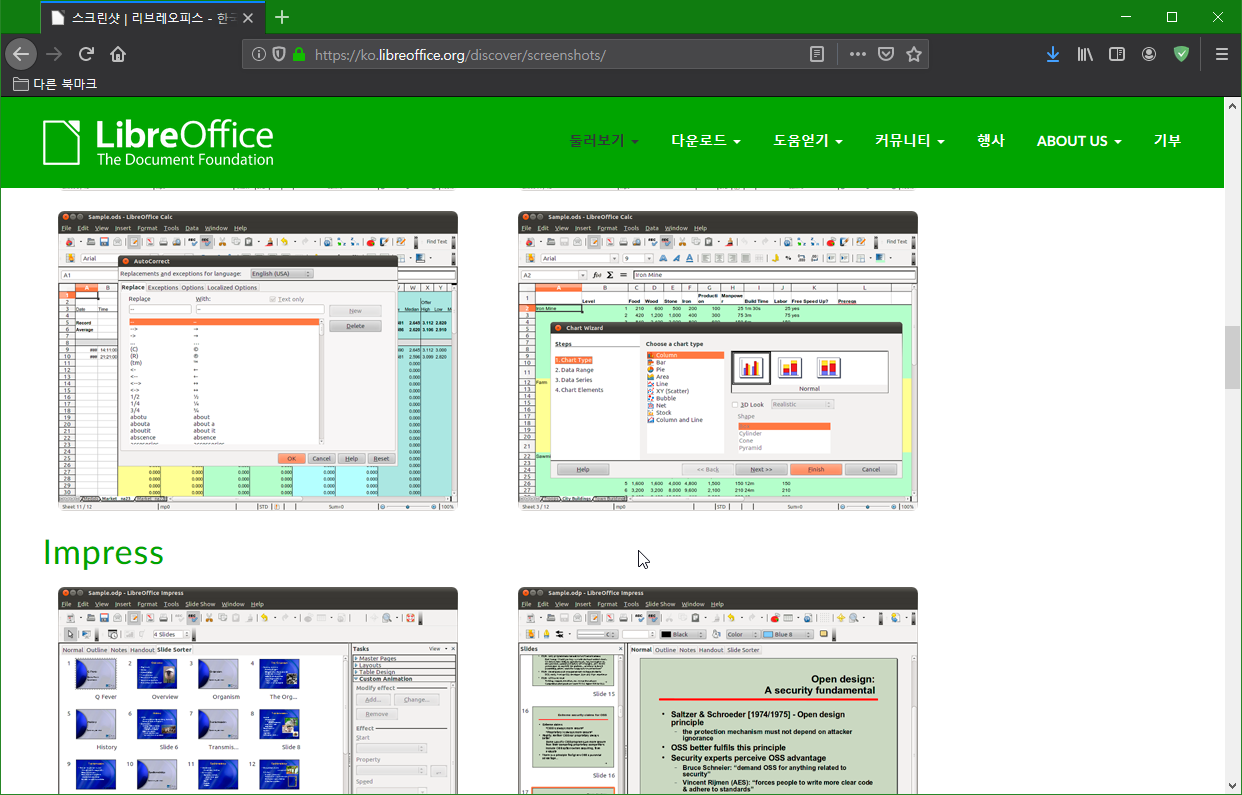1242x795 pixels.
Task: Open the Impress Slide Sorter screenshot
Action: coord(258,690)
